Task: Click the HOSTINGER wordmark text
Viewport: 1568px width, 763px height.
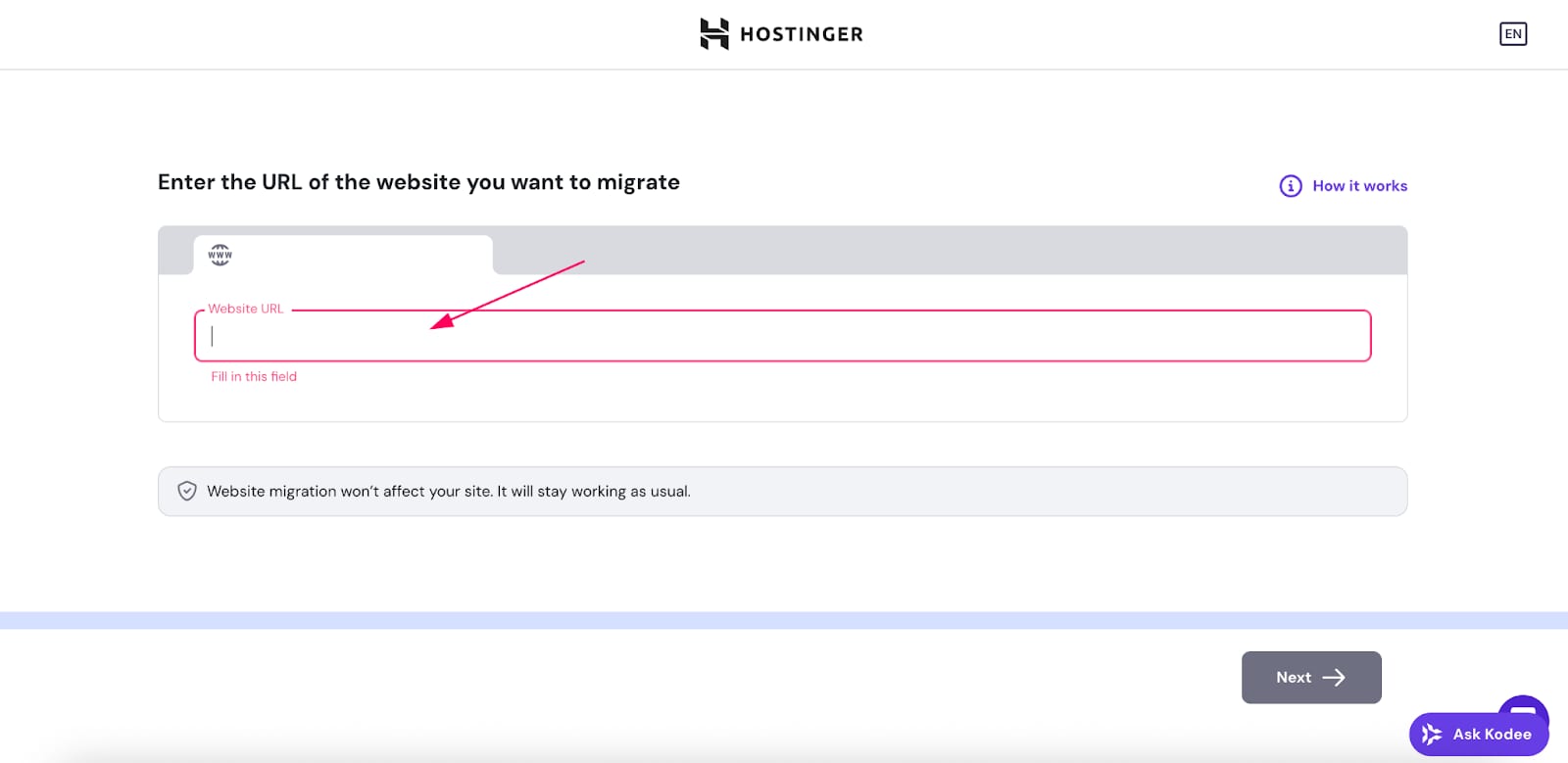Action: [801, 34]
